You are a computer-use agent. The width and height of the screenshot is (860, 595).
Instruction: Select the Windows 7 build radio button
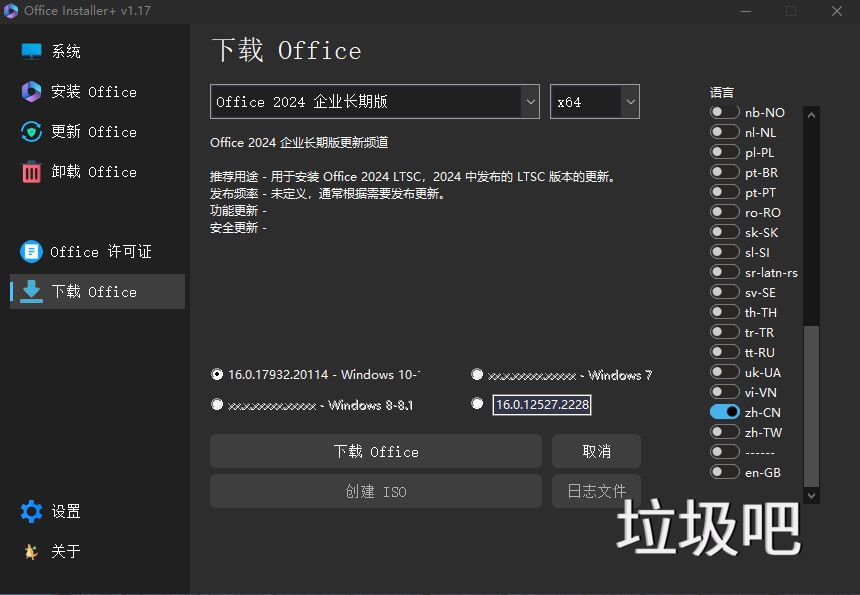(x=477, y=375)
